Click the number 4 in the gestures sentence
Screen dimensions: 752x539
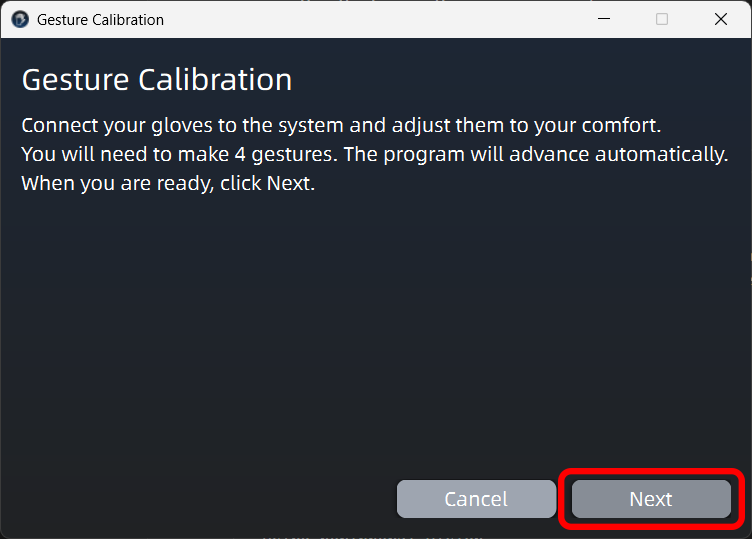pos(240,154)
